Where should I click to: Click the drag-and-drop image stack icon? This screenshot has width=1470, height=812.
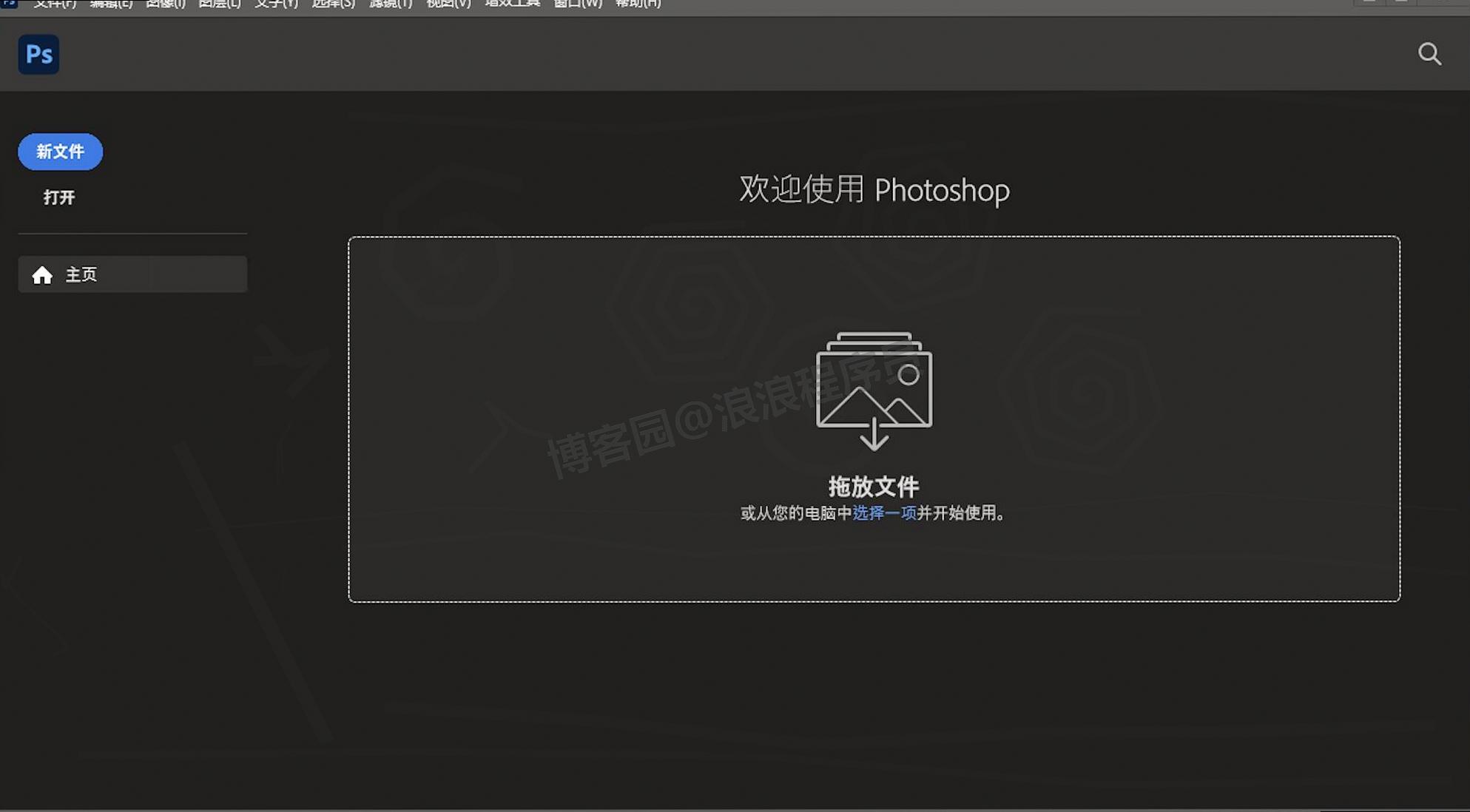874,390
